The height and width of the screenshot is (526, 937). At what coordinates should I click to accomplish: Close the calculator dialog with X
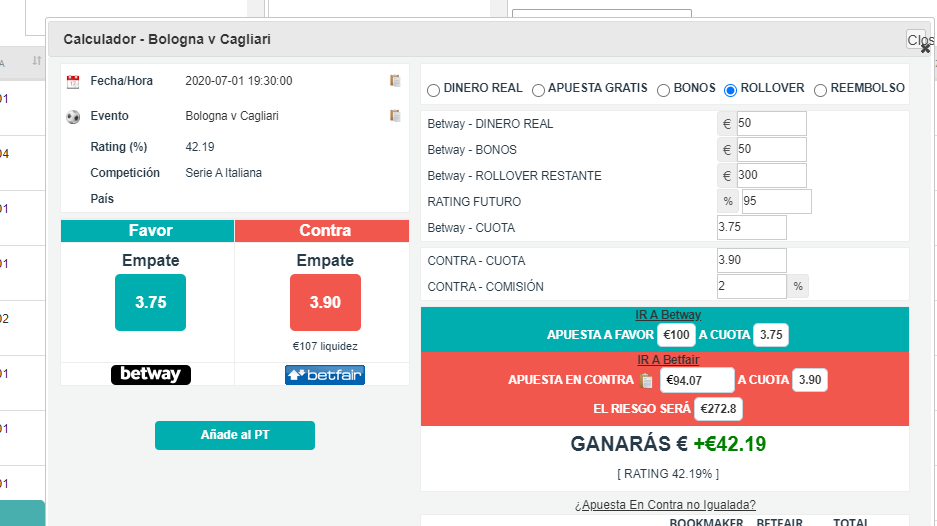(925, 49)
